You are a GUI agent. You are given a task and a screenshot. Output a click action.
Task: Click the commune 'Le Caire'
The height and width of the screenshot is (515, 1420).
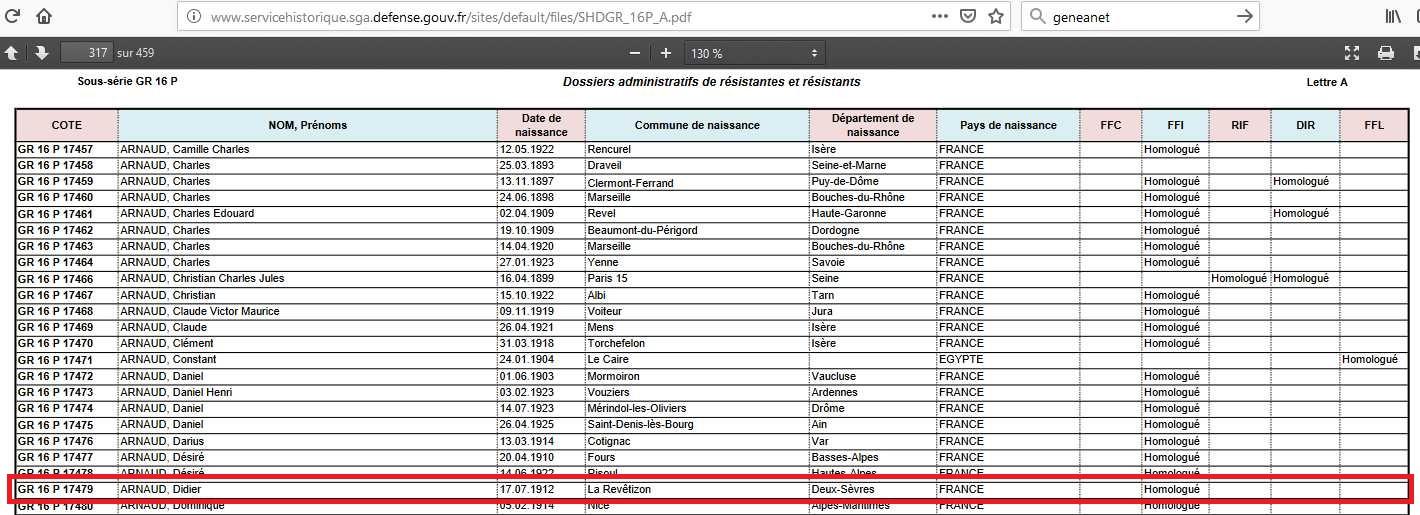click(x=607, y=359)
